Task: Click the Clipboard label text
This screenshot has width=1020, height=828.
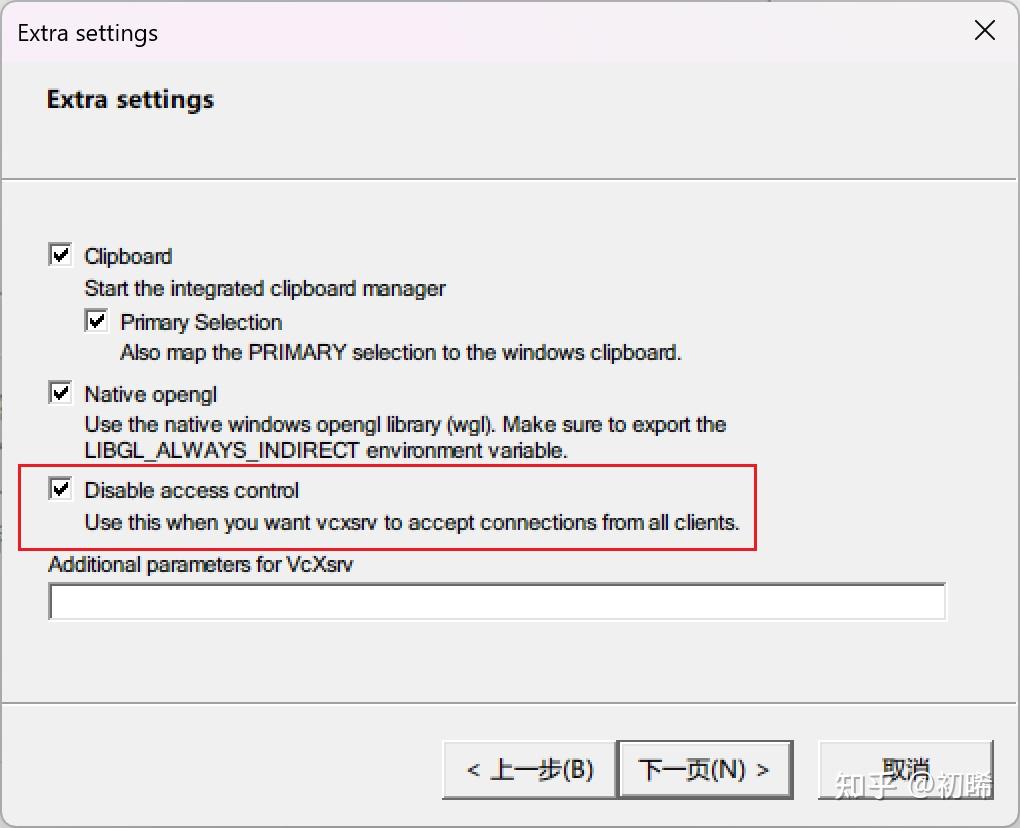Action: tap(128, 255)
